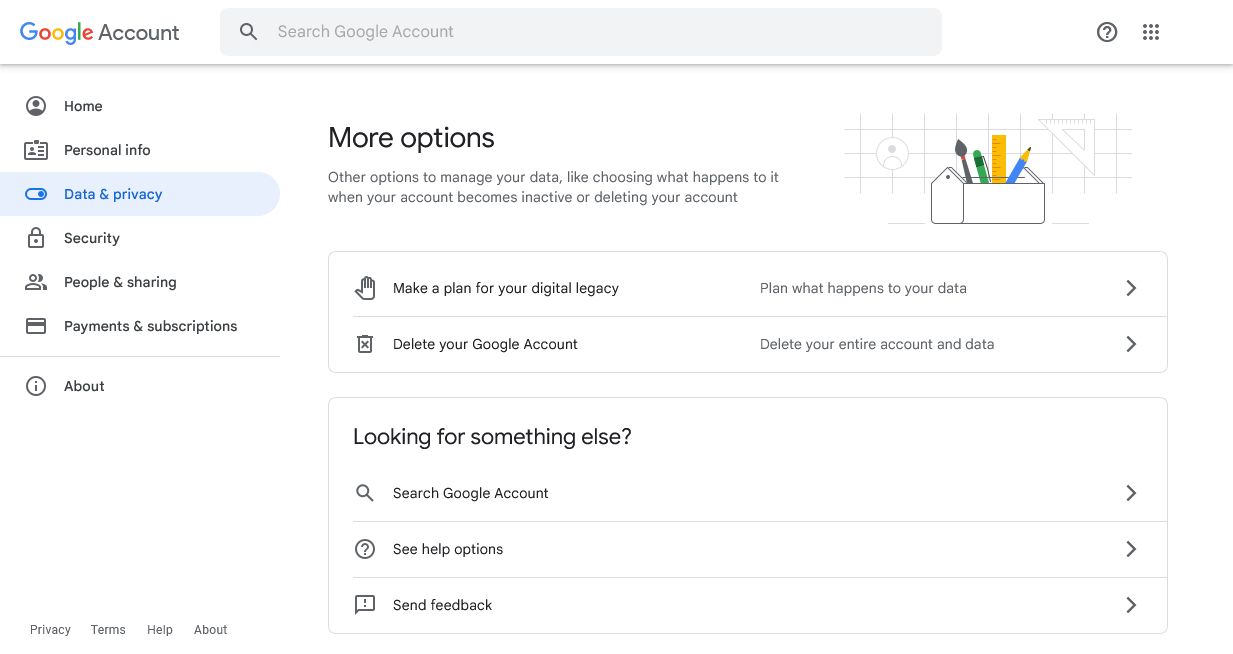Open the Privacy link in the footer

pos(50,629)
